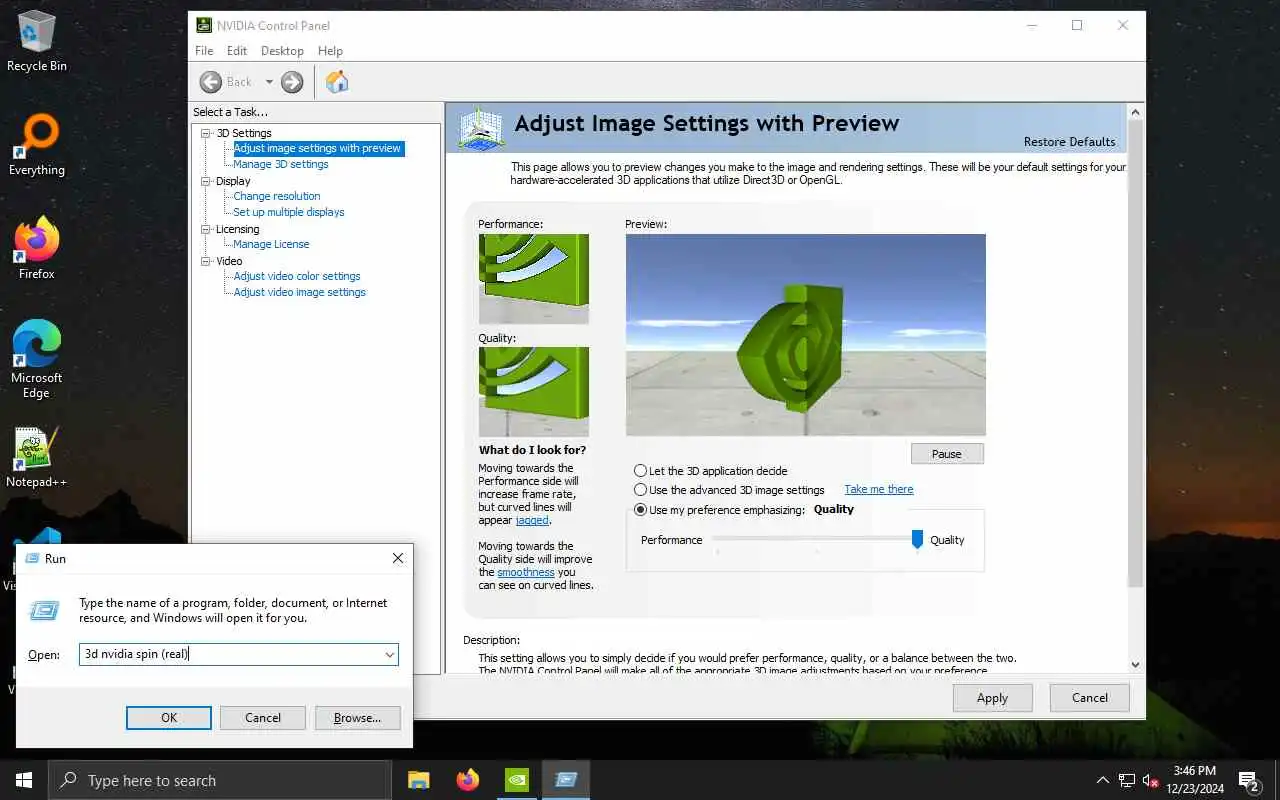Collapse the Display tree node
Viewport: 1280px width, 800px height.
coord(206,181)
